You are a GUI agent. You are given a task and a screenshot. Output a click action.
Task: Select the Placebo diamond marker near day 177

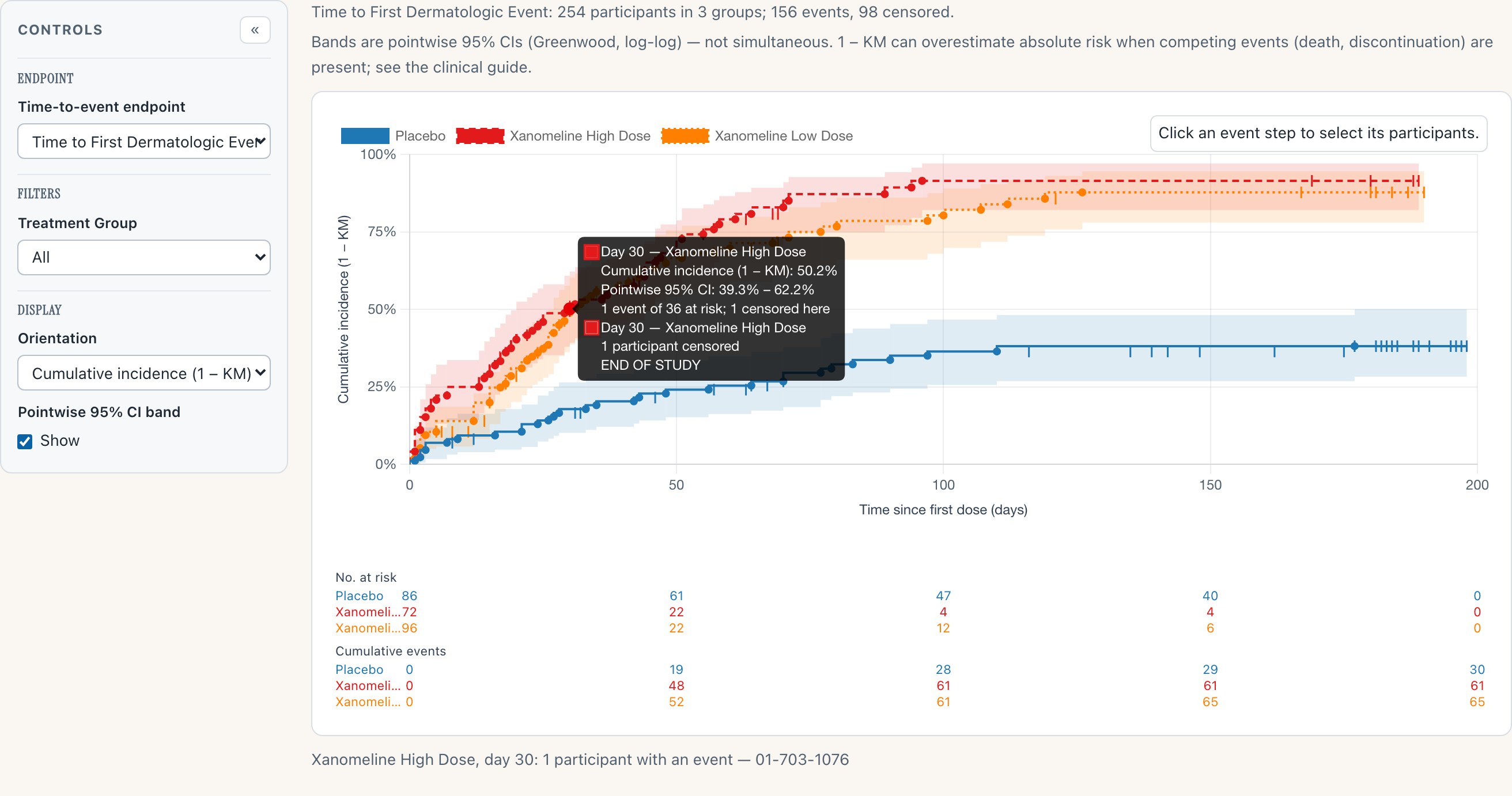(x=1354, y=346)
